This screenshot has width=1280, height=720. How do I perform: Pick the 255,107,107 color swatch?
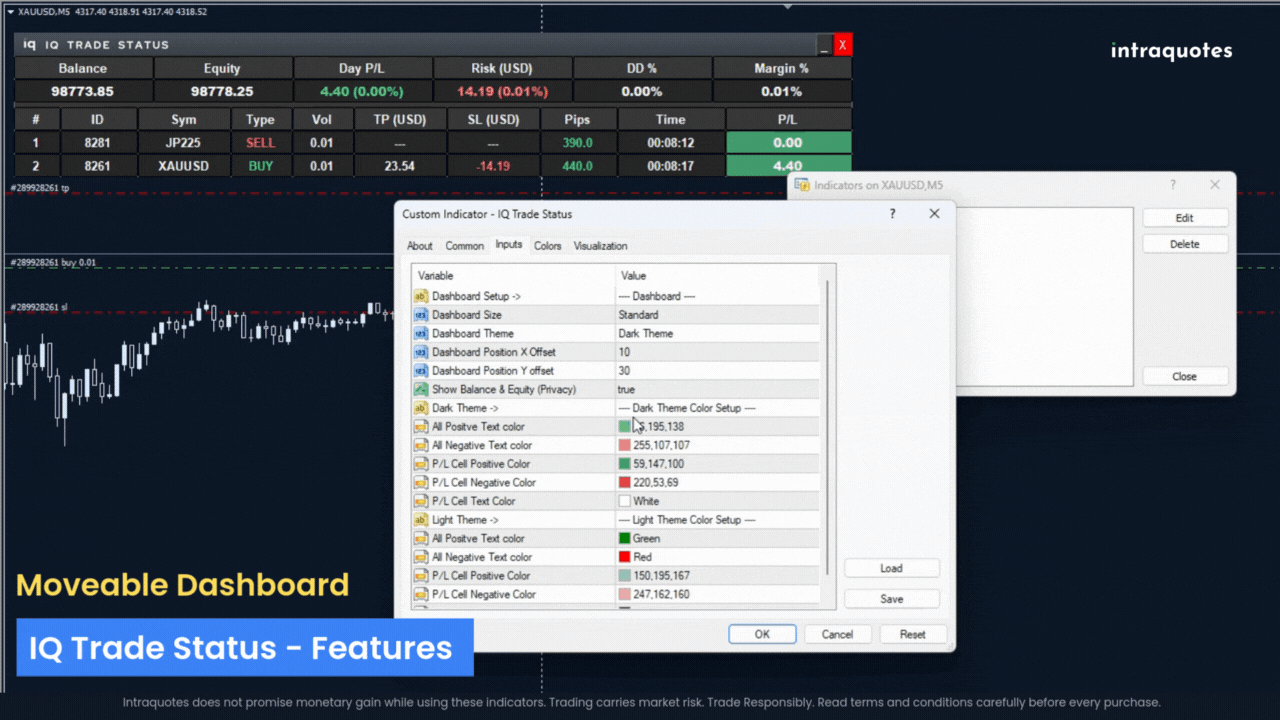click(625, 445)
